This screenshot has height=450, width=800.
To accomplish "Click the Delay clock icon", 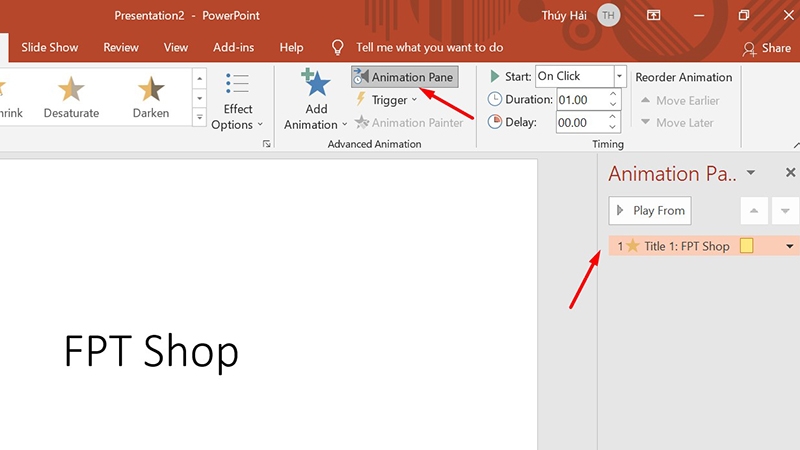I will click(494, 121).
